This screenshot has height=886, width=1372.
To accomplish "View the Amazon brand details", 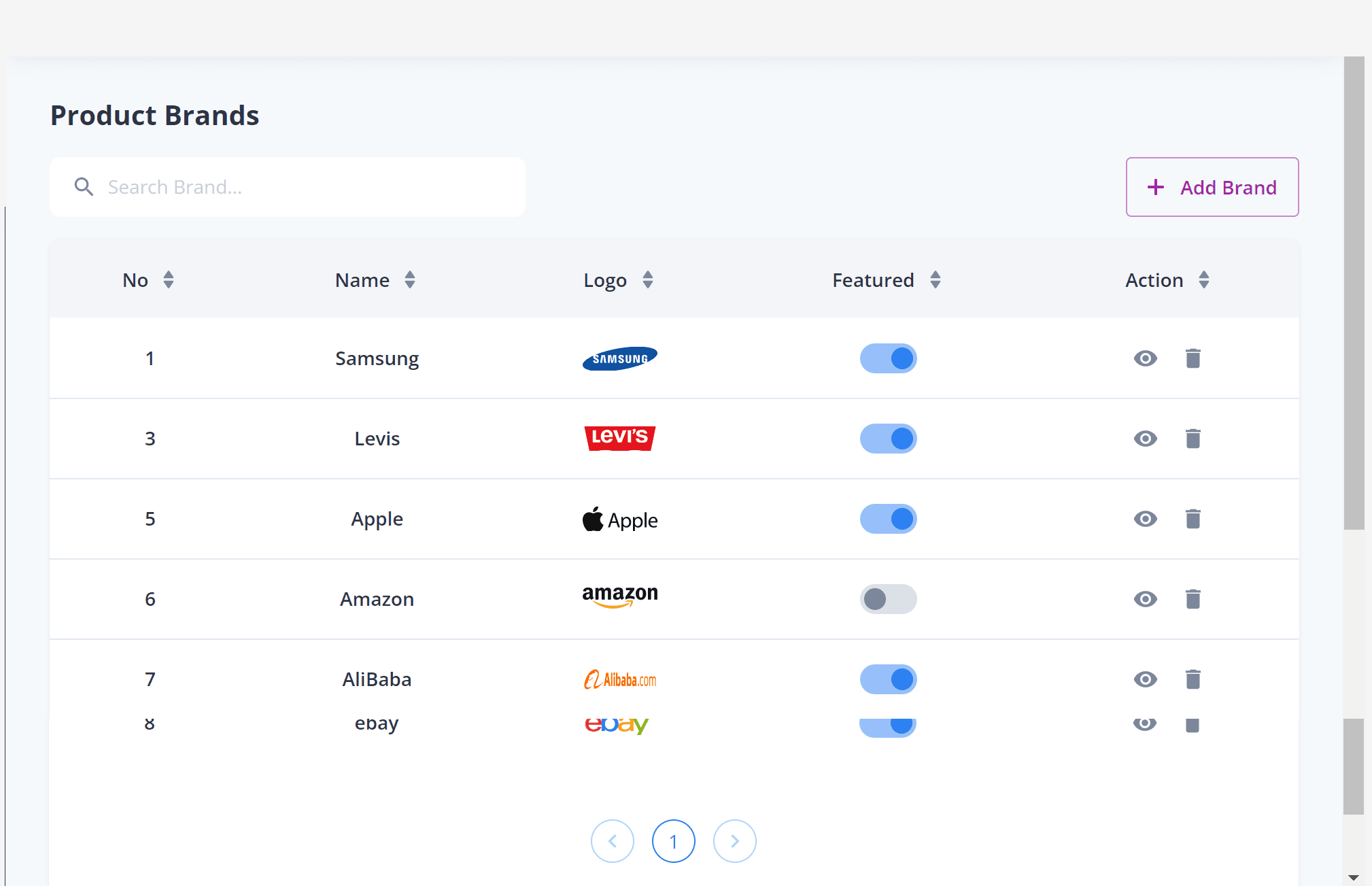I will [1146, 599].
